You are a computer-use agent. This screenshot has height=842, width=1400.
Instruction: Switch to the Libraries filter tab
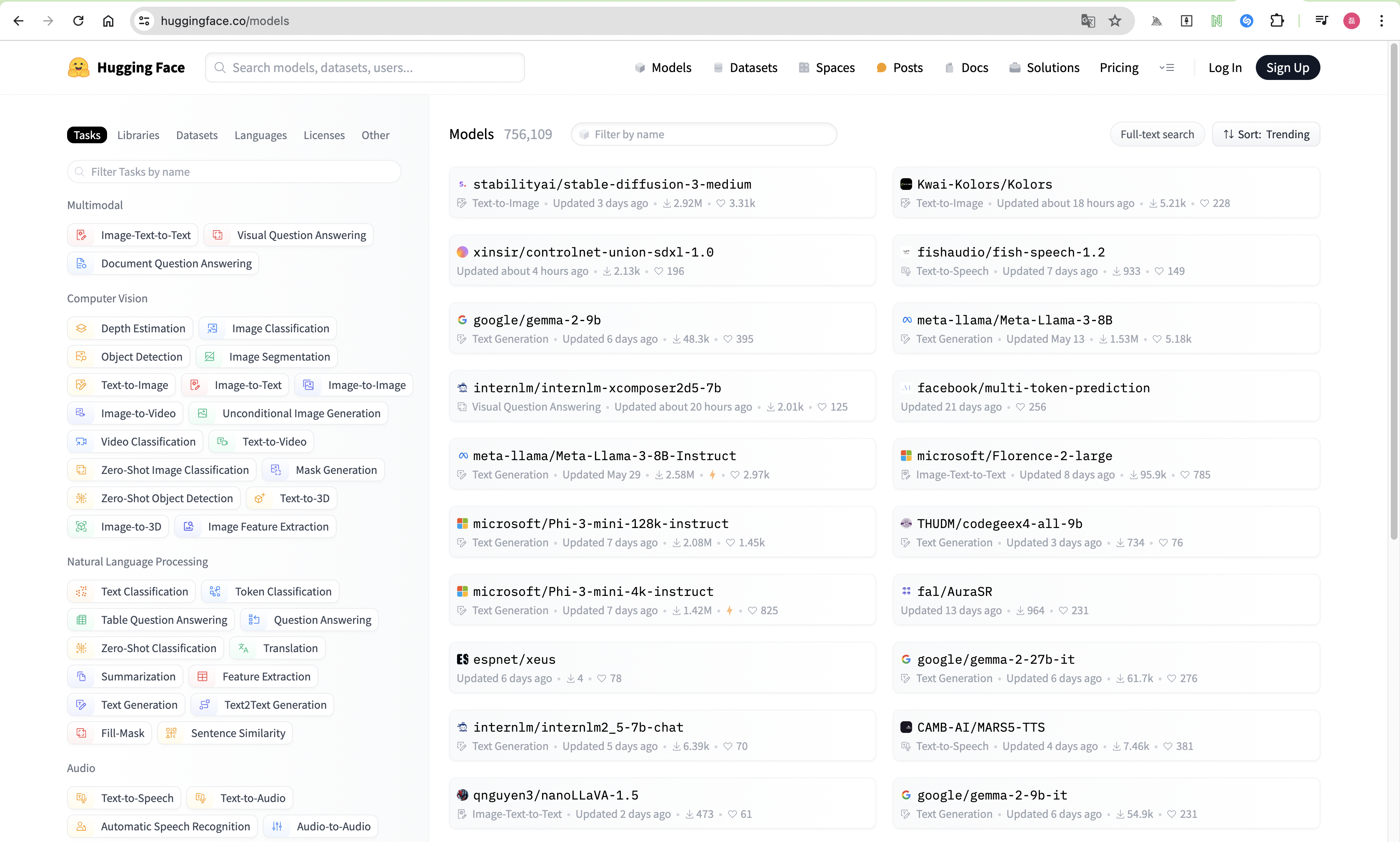pyautogui.click(x=138, y=135)
